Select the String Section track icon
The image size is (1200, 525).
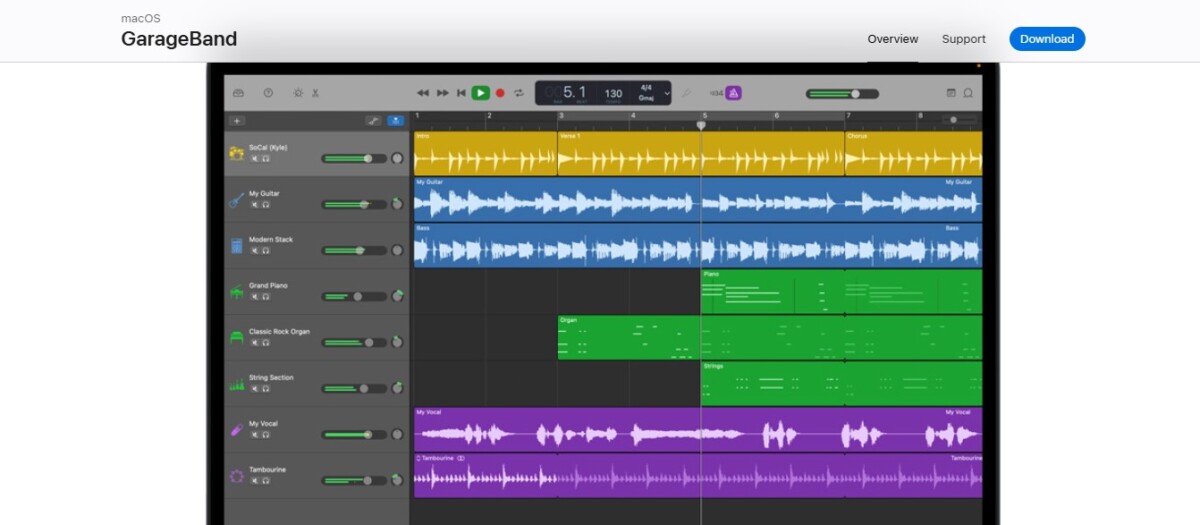pyautogui.click(x=236, y=384)
